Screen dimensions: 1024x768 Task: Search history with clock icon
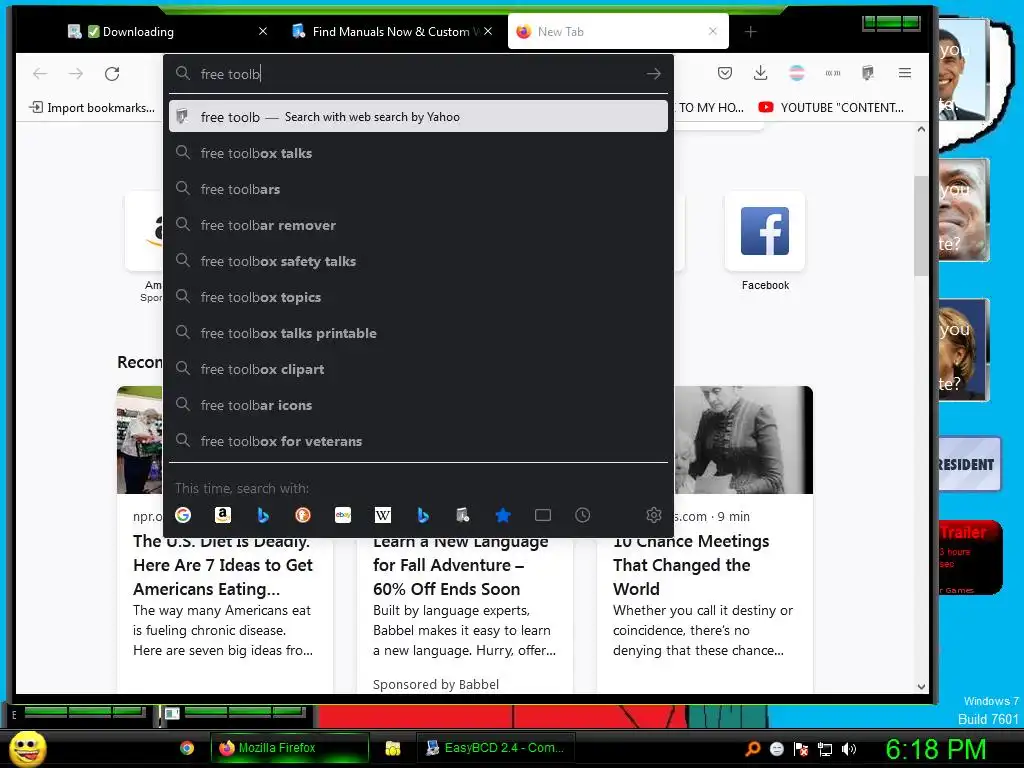[583, 515]
